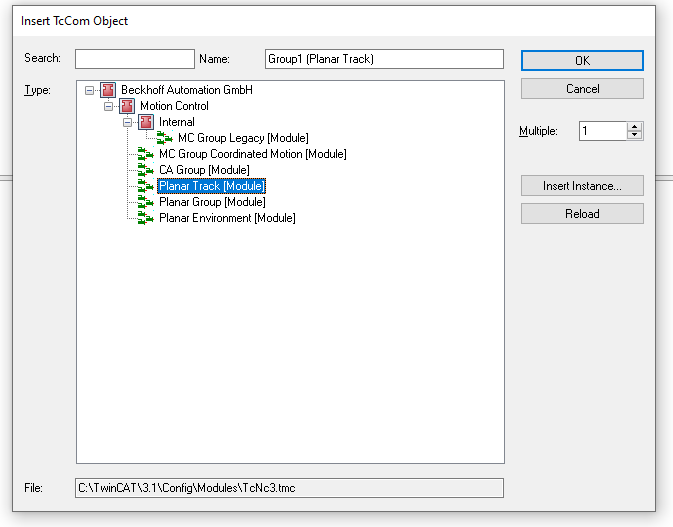Edit the Name field Group1 (Planar Track)
Viewport: 673px width, 527px height.
(384, 59)
